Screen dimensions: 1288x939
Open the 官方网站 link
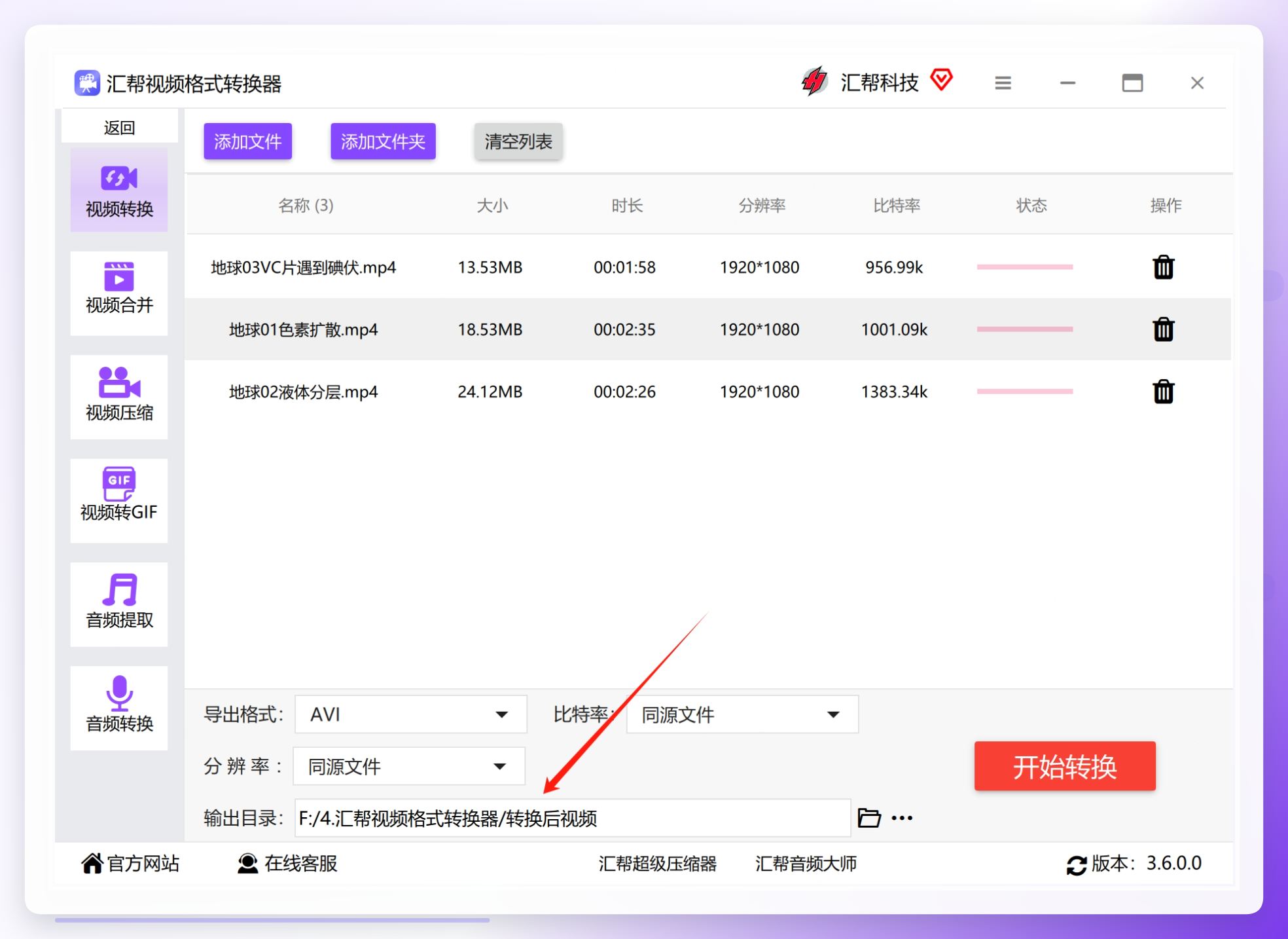143,864
